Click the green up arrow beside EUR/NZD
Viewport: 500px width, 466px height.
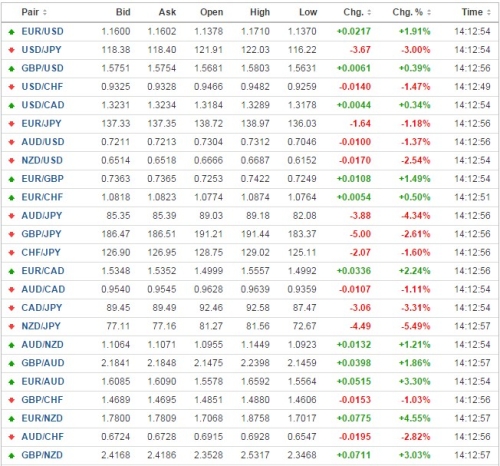tap(12, 419)
